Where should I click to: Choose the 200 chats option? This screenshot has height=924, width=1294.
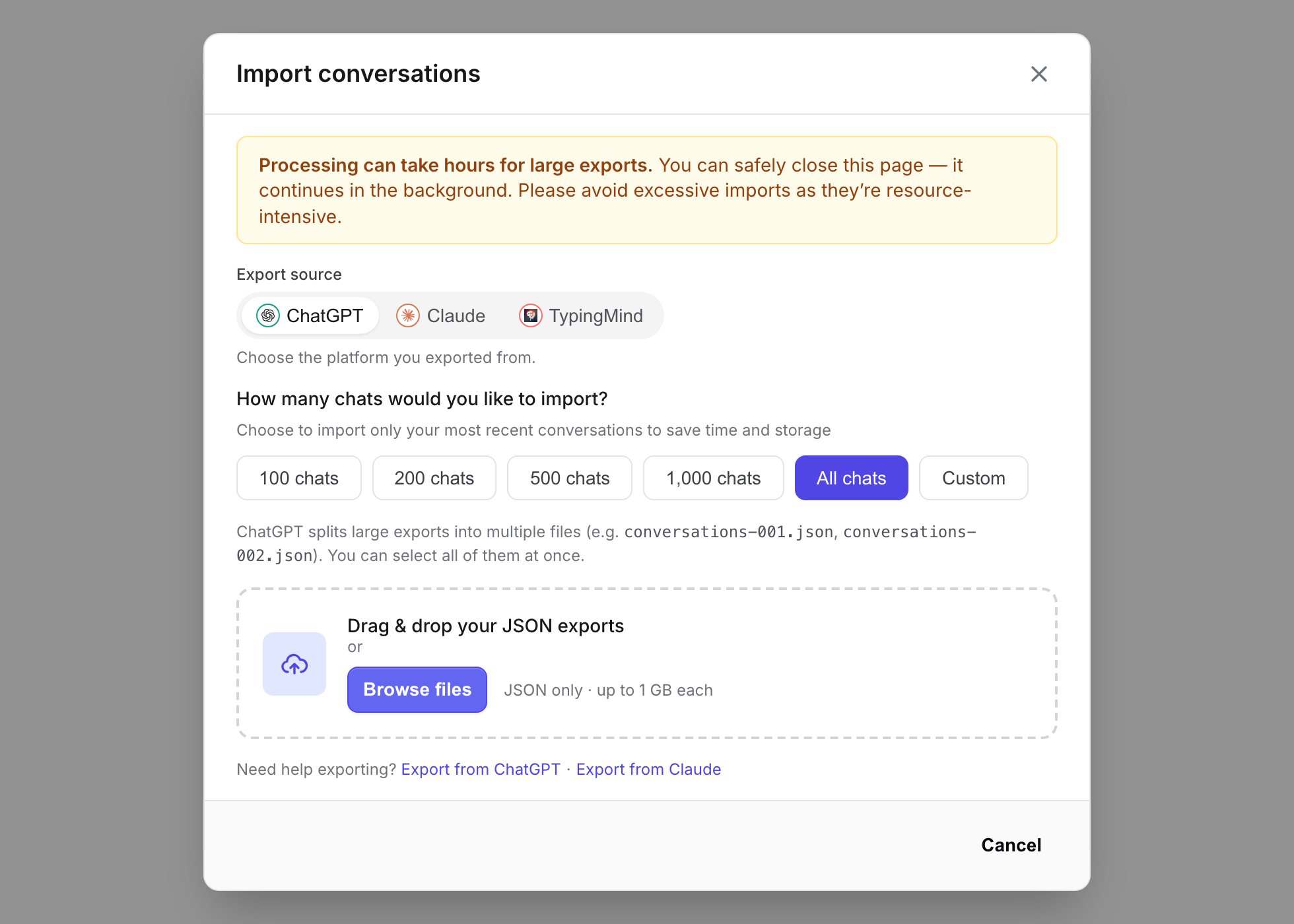(x=434, y=478)
